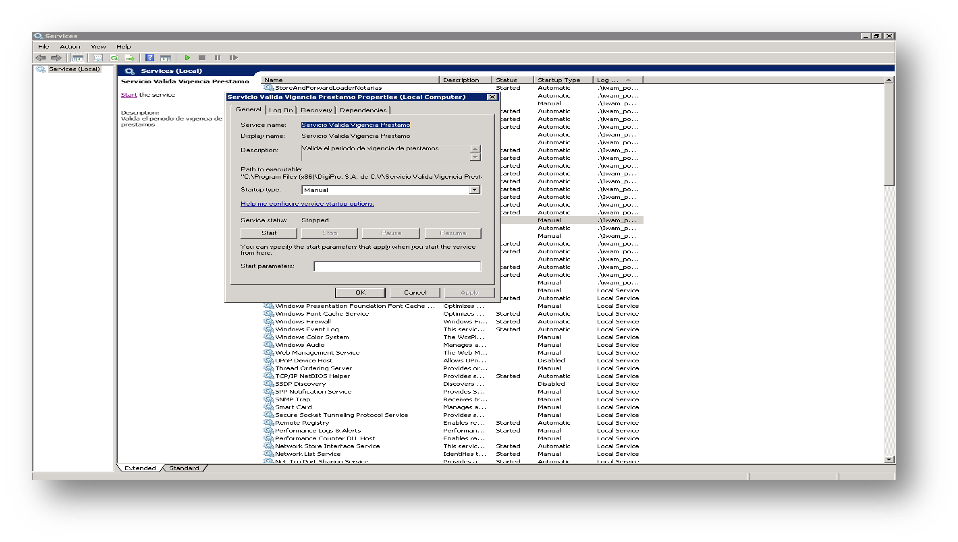Click the Stop Service toolbar icon

(x=202, y=58)
